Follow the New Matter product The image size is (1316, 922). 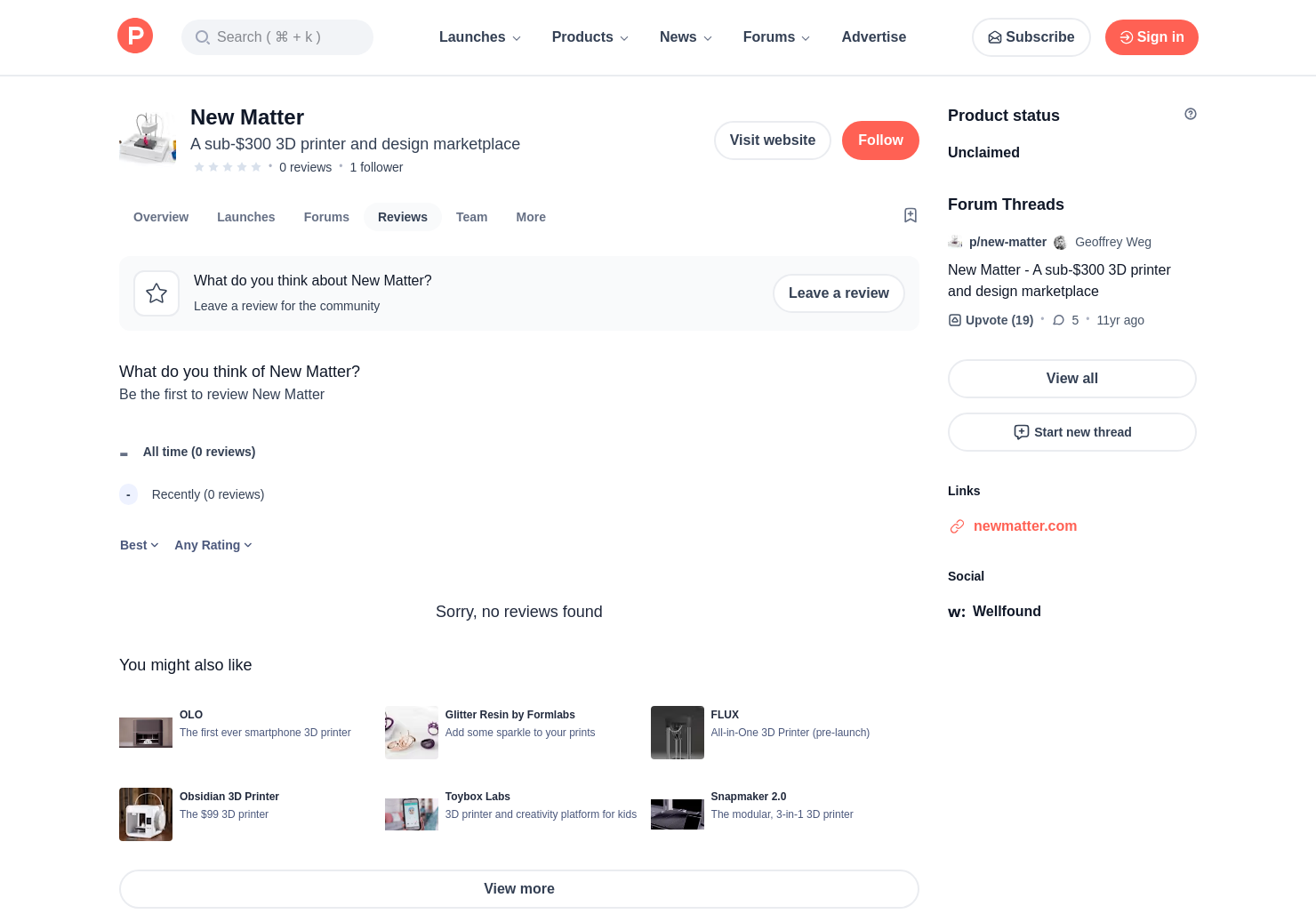879,140
